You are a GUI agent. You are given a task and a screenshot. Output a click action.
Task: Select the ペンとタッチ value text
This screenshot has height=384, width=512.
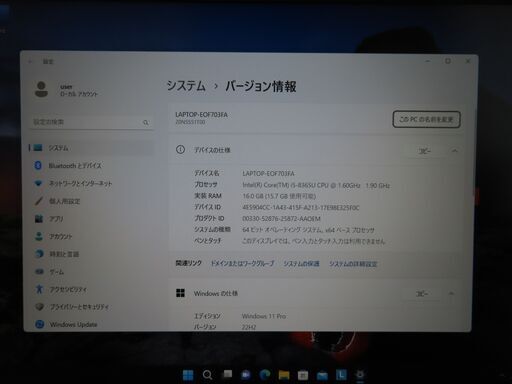(x=314, y=241)
